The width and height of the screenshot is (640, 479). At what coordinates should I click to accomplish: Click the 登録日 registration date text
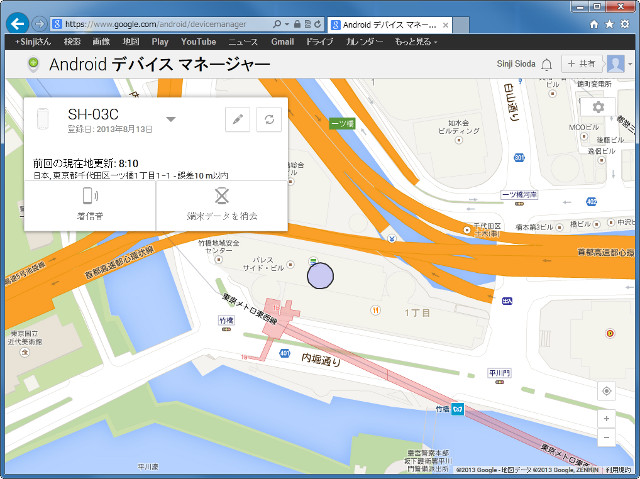point(110,129)
